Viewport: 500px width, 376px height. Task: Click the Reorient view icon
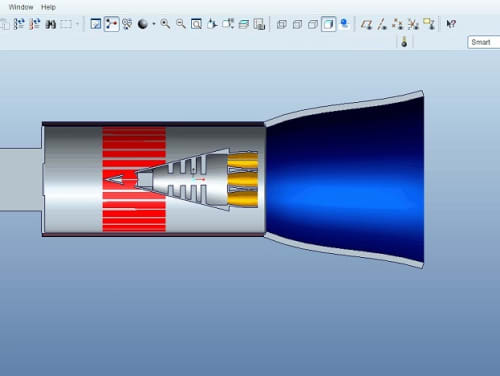pos(212,24)
